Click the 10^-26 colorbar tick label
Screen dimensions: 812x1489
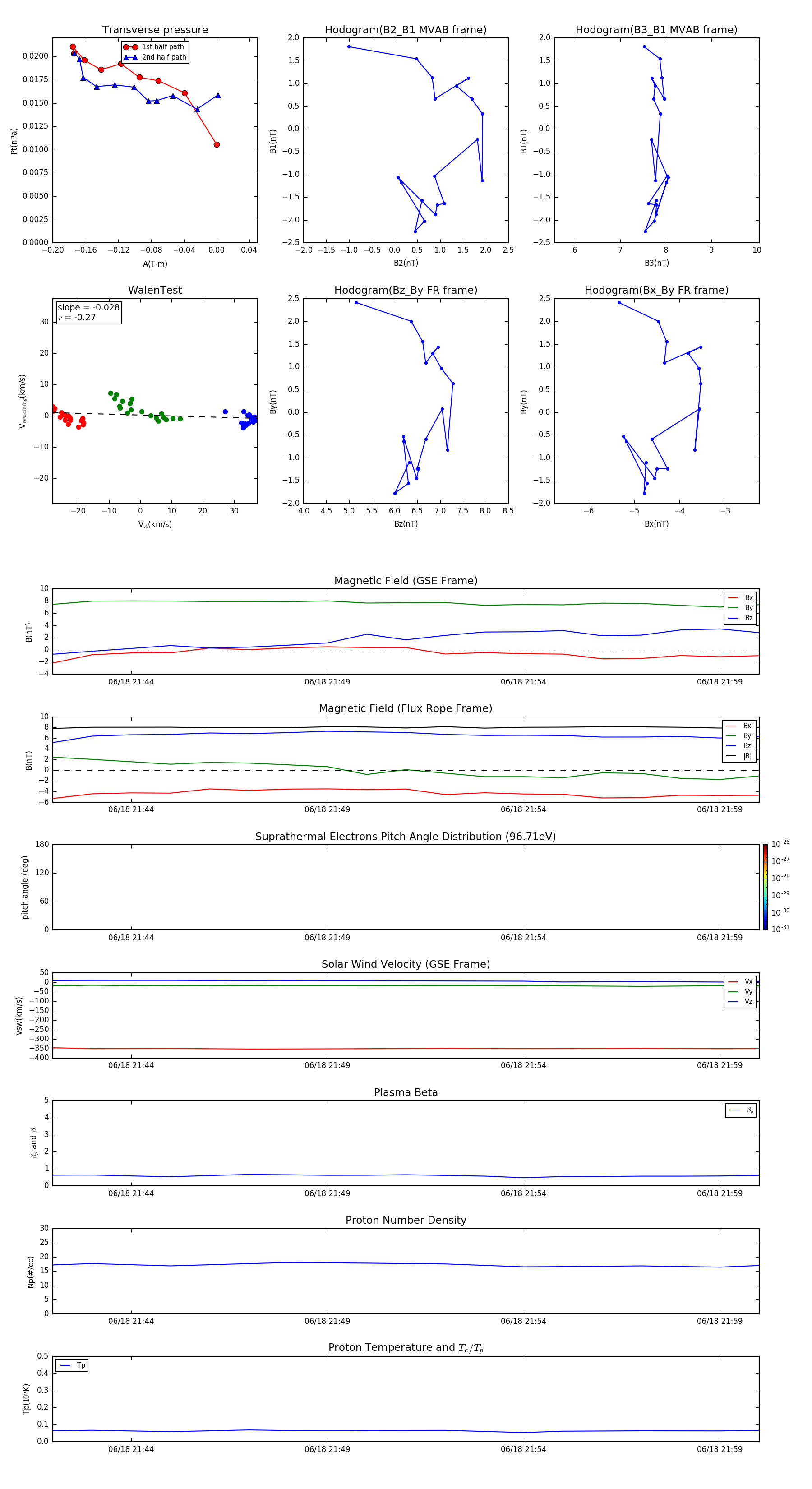780,844
